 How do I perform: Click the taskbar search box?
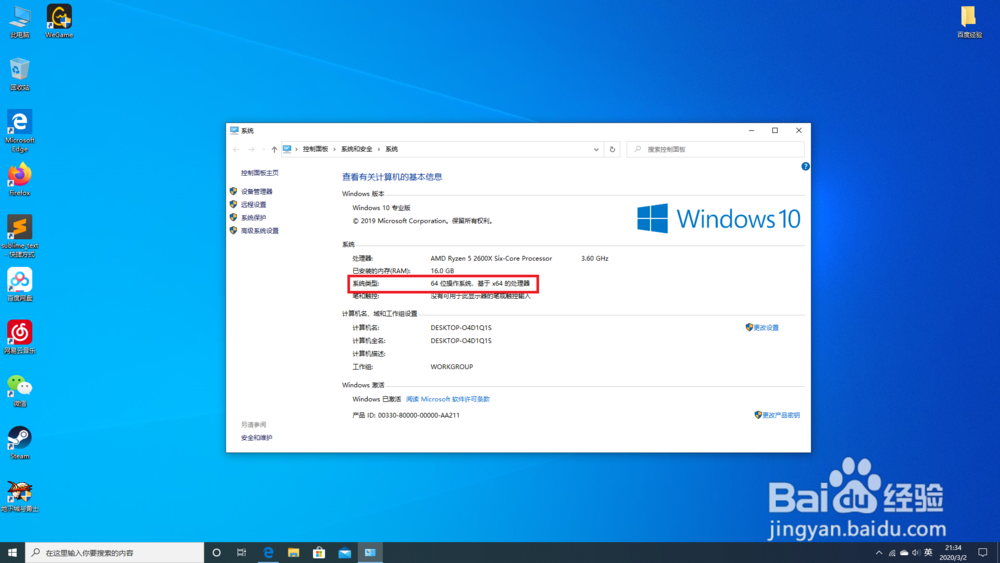click(x=115, y=552)
